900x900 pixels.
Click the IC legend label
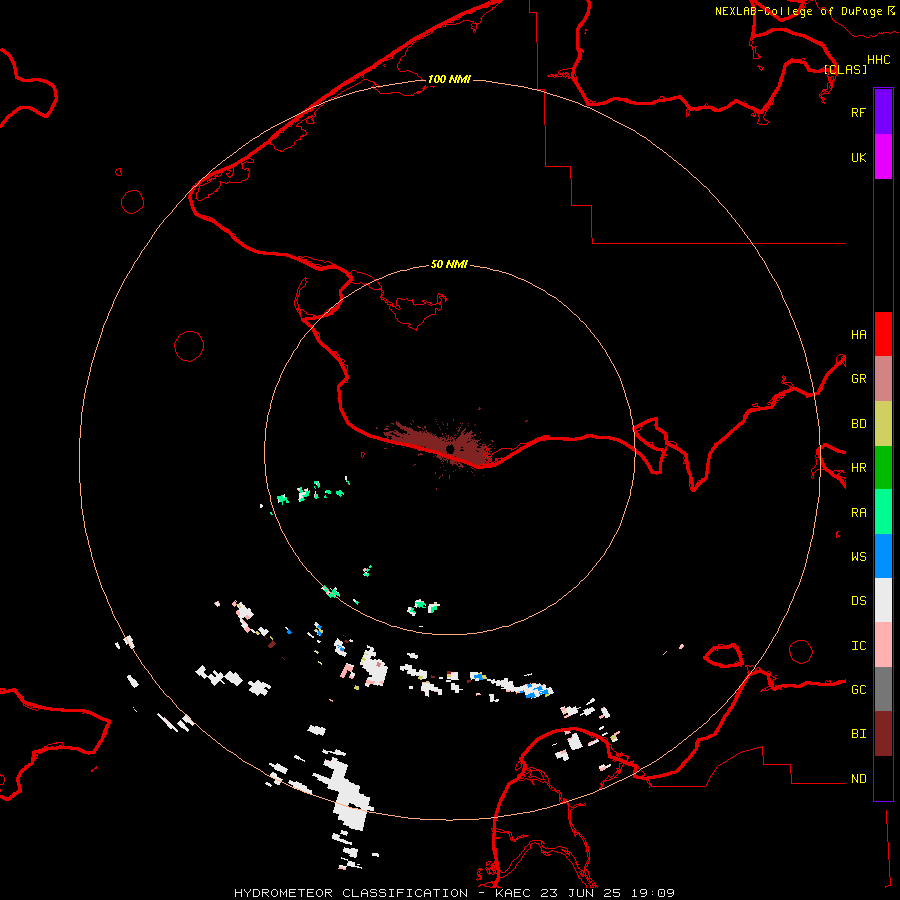click(x=858, y=646)
